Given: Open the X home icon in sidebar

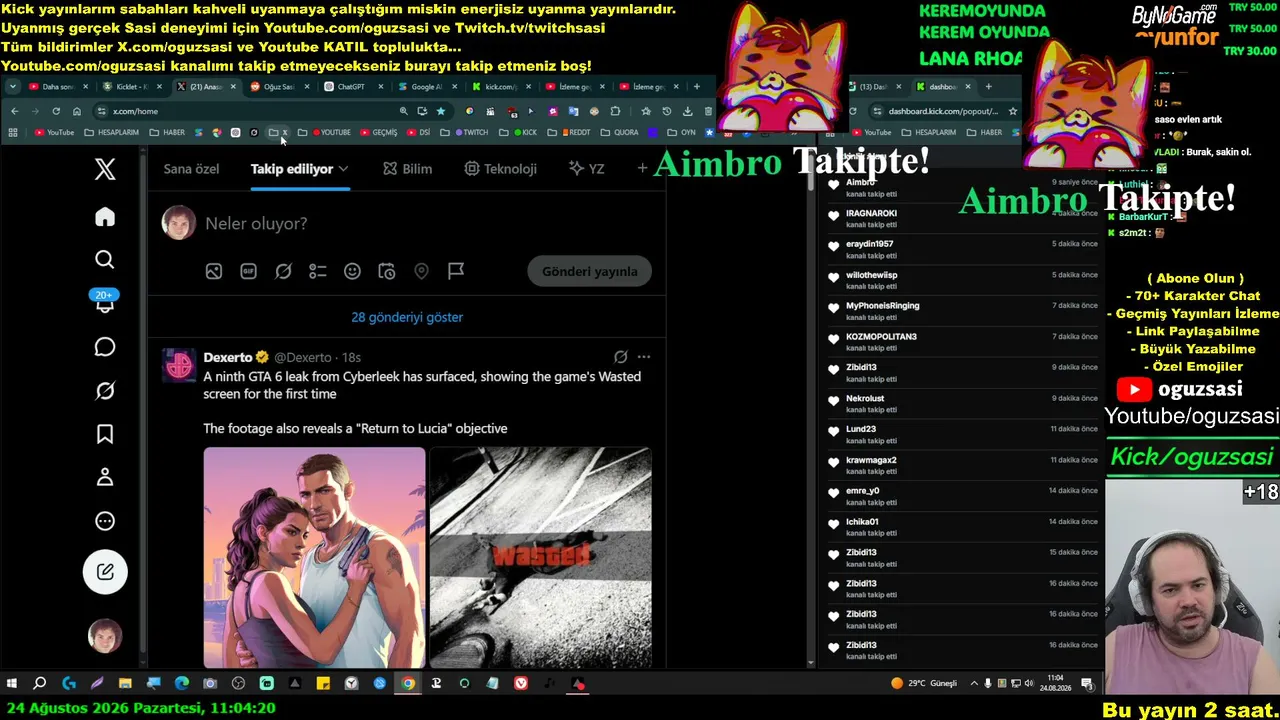Looking at the screenshot, I should pos(105,217).
